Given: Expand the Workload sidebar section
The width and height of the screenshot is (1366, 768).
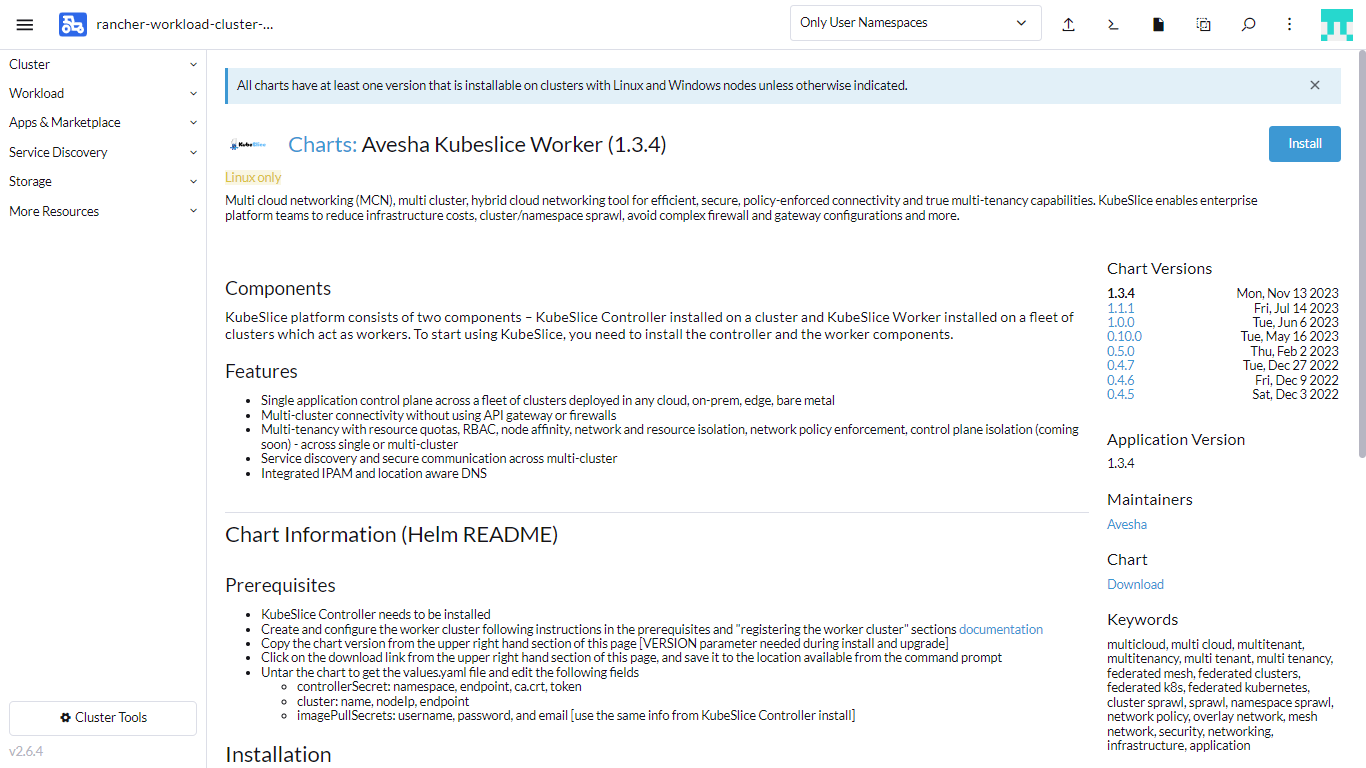Looking at the screenshot, I should click(103, 93).
